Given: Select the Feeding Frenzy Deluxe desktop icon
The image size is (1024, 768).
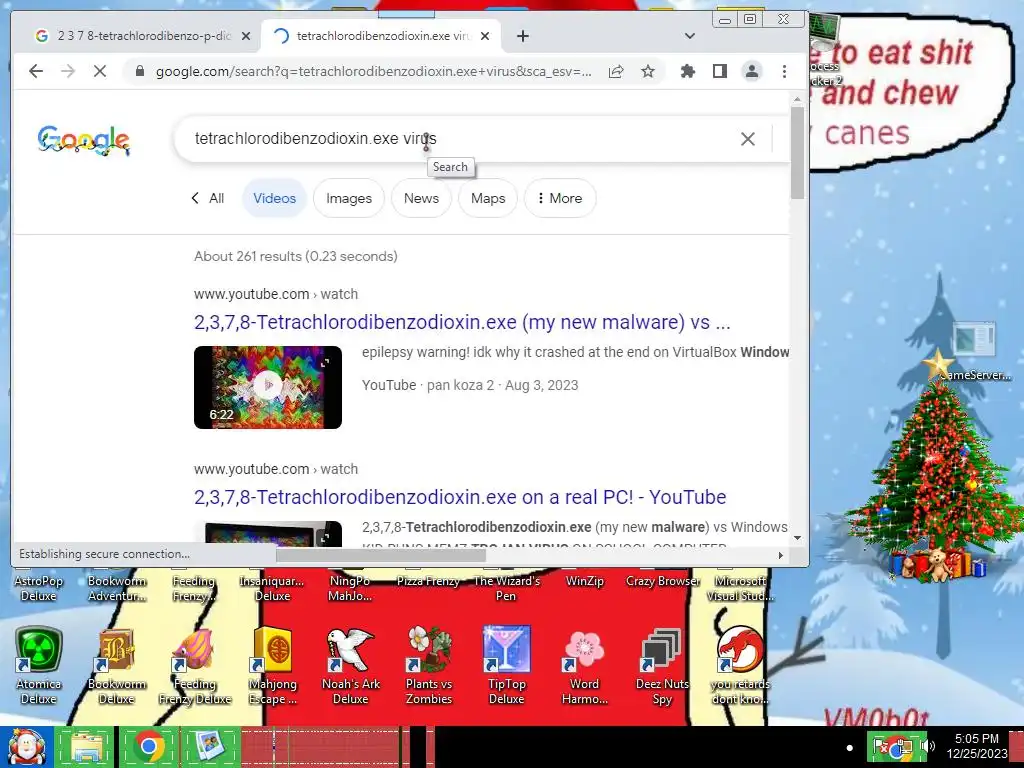Looking at the screenshot, I should pyautogui.click(x=195, y=665).
